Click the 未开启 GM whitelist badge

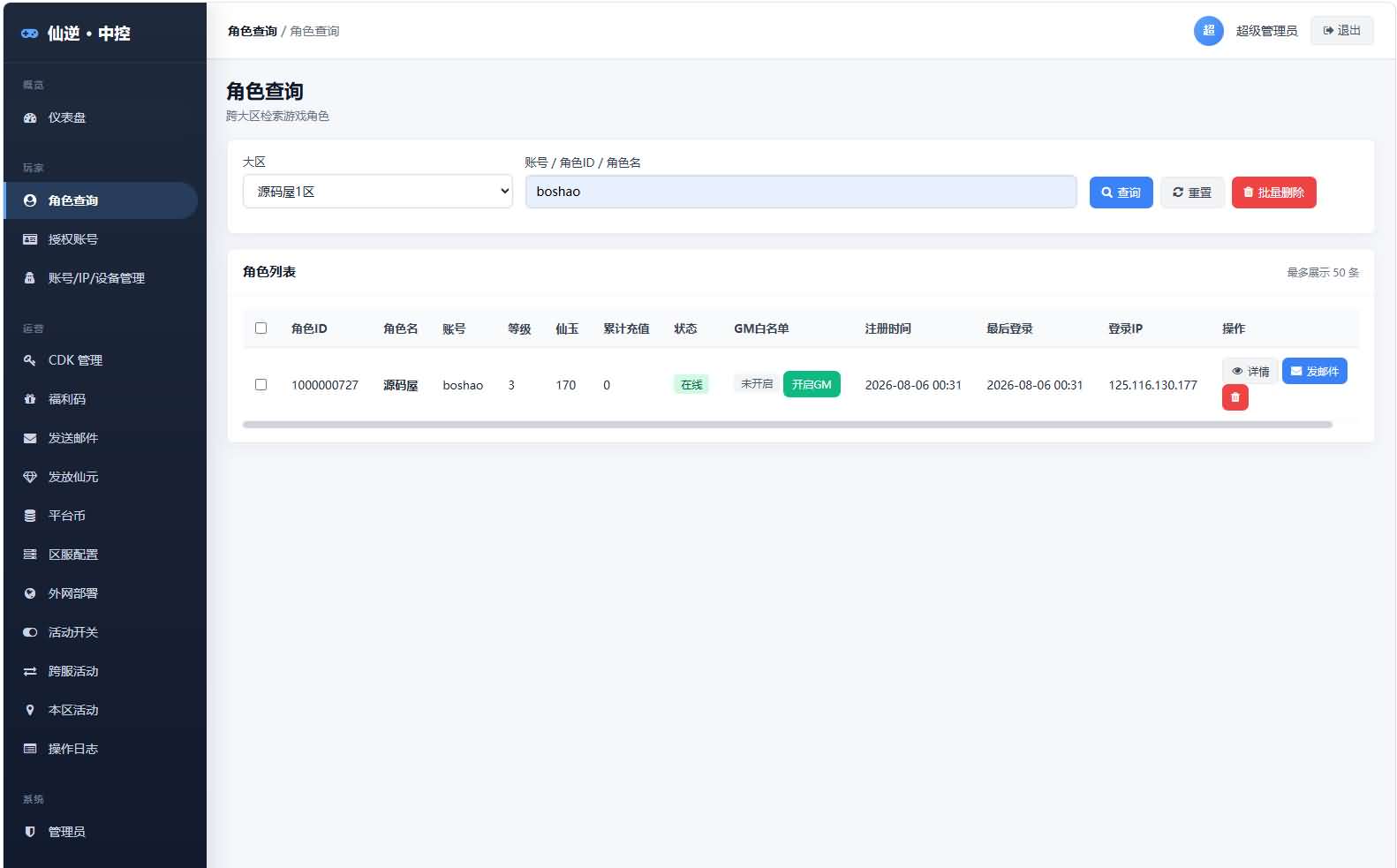(756, 384)
